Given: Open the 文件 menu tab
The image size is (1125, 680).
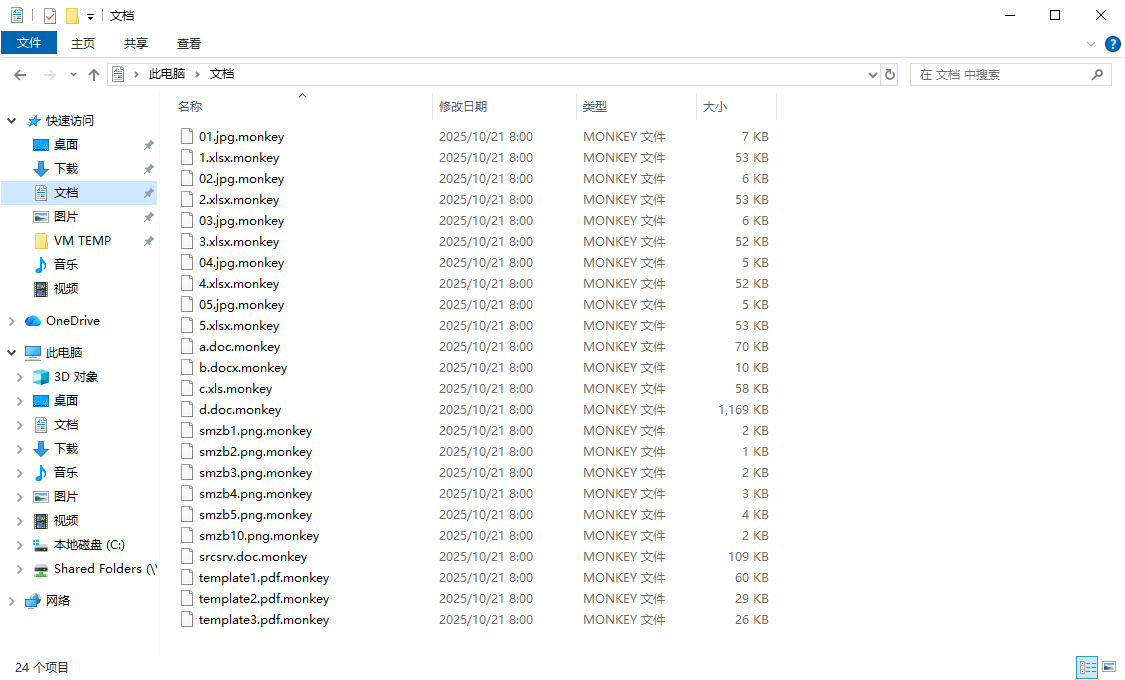Looking at the screenshot, I should (29, 43).
